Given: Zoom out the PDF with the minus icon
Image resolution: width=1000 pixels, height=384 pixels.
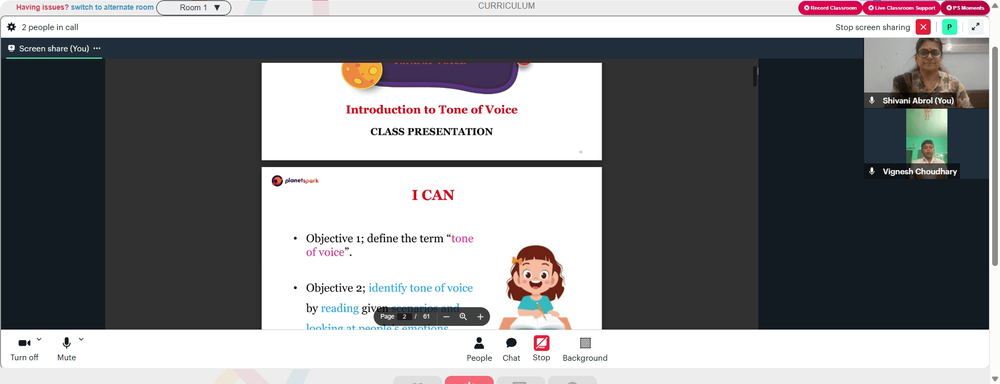Looking at the screenshot, I should click(x=446, y=316).
